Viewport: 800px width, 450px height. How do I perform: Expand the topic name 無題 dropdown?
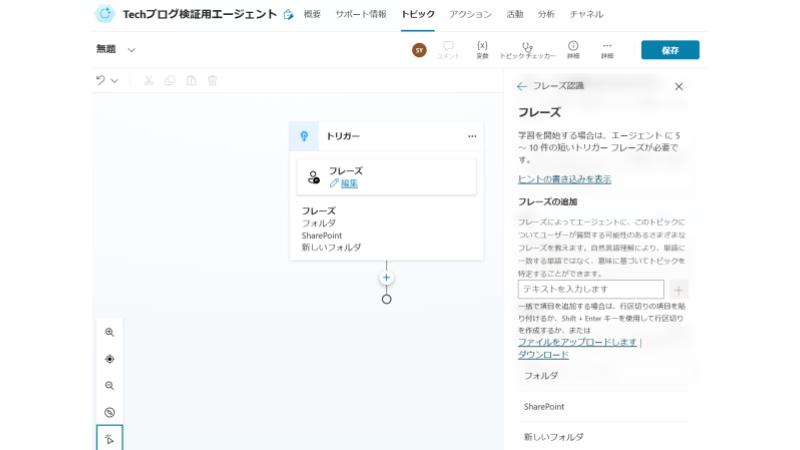coord(132,50)
